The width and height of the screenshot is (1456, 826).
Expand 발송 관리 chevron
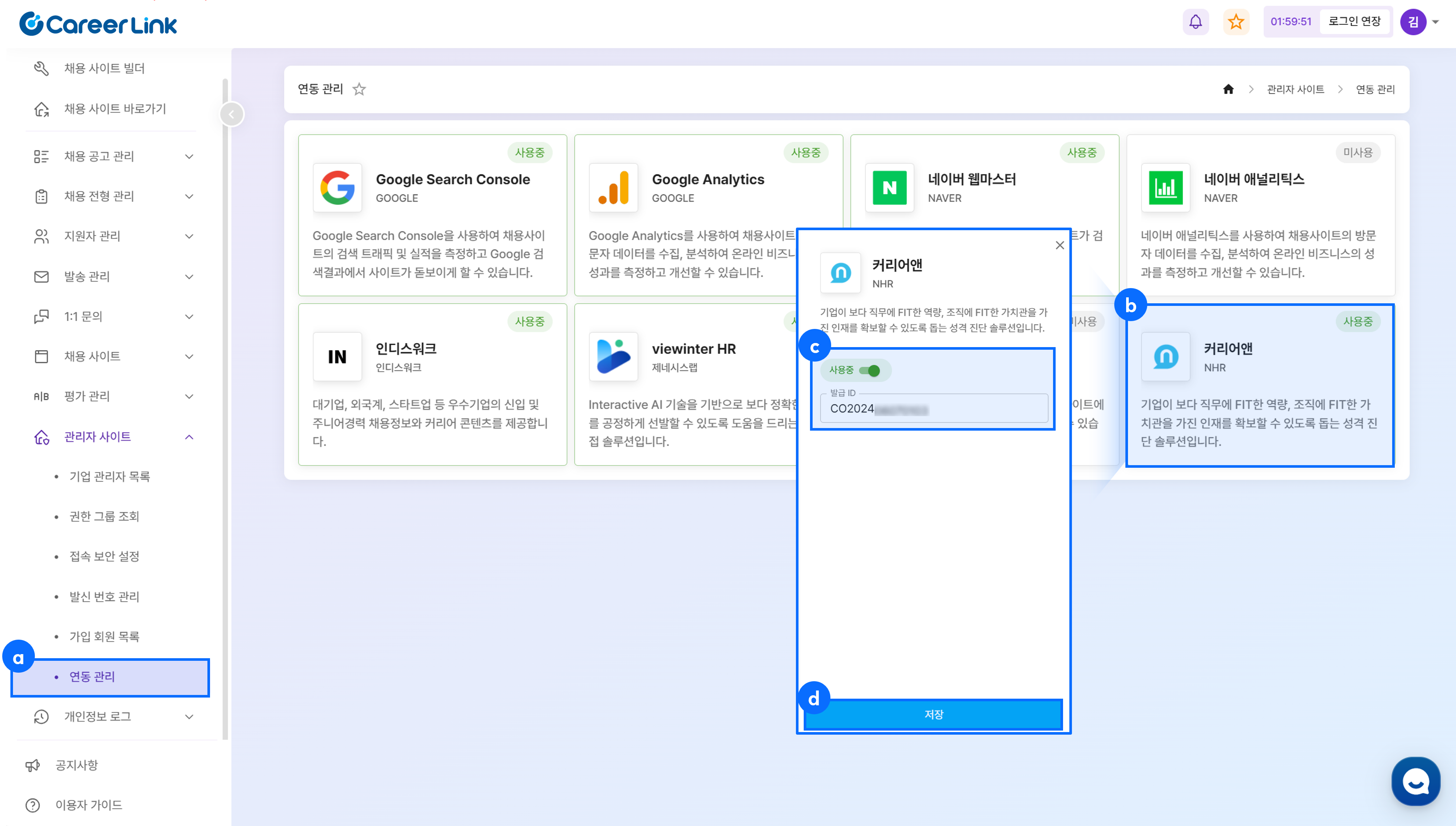pyautogui.click(x=189, y=276)
